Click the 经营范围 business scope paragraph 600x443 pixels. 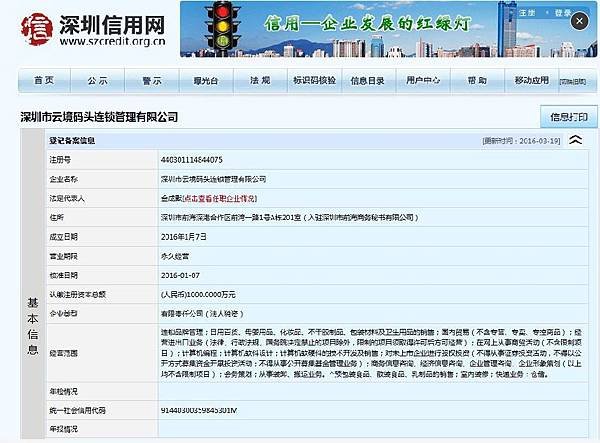pyautogui.click(x=371, y=353)
